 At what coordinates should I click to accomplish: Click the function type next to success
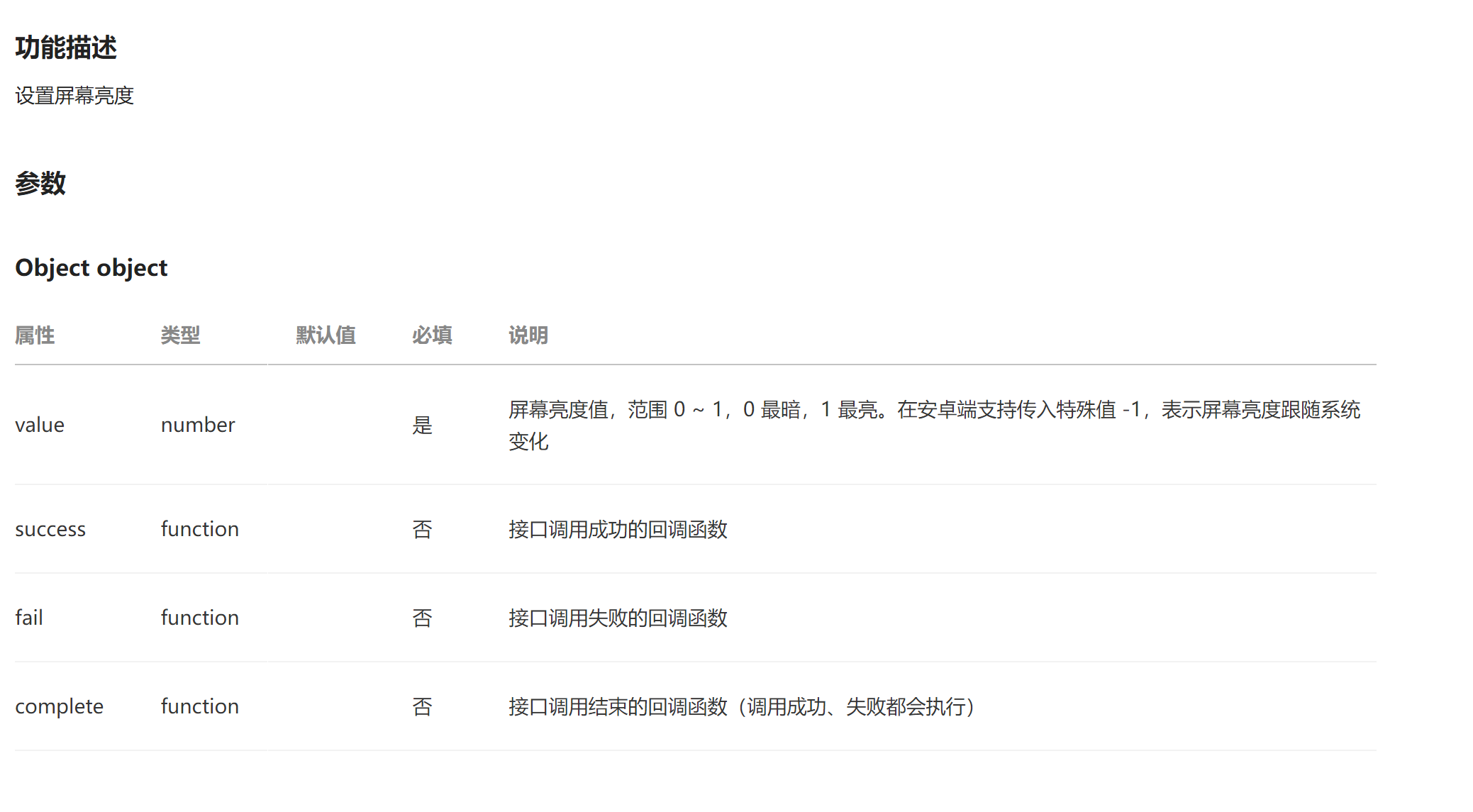pyautogui.click(x=199, y=528)
